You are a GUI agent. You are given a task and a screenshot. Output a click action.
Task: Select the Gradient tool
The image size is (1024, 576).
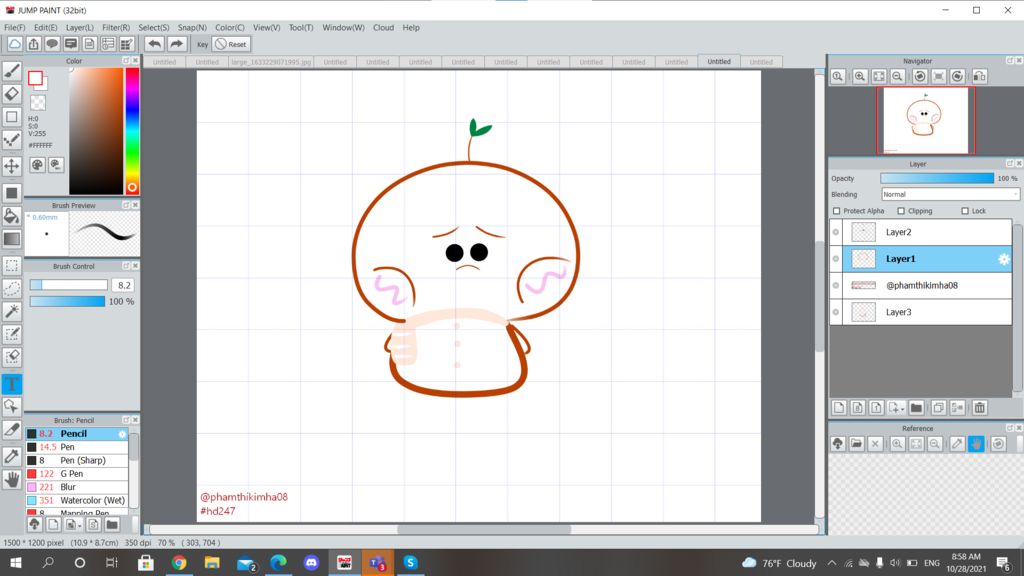[x=12, y=239]
